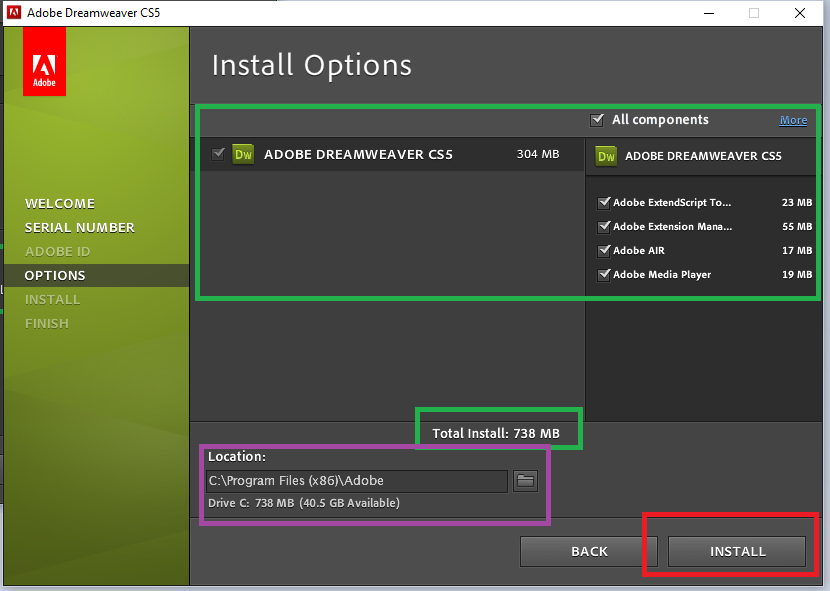Click the Adobe logo in sidebar
The image size is (830, 591).
coord(44,61)
